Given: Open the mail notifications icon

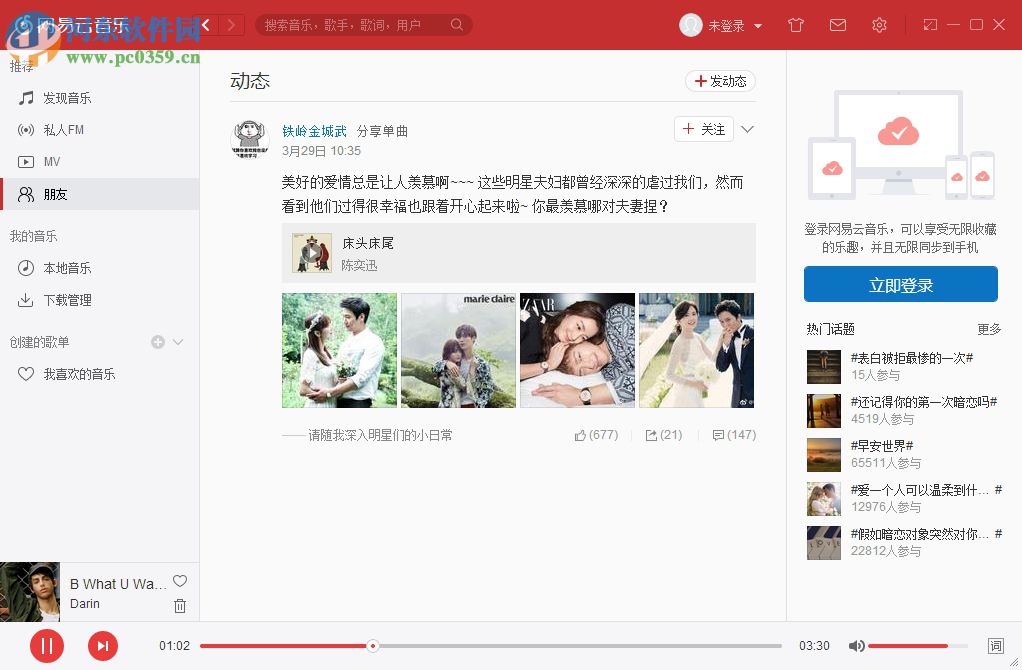Looking at the screenshot, I should [838, 24].
